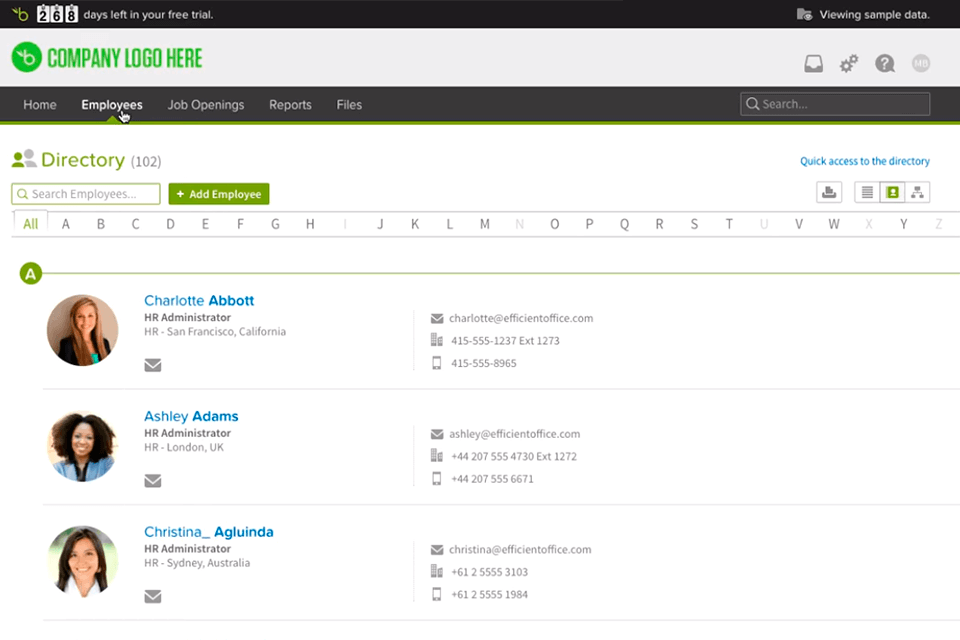Open Ashley Adams' profile
Screen dimensions: 960x640
point(191,416)
